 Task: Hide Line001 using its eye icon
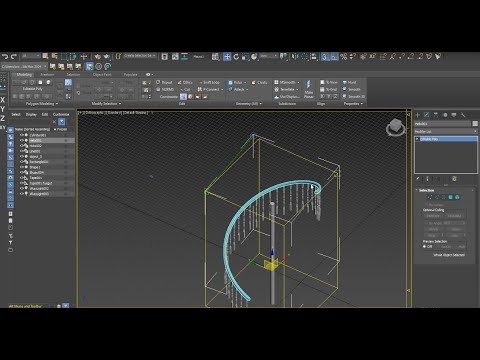click(x=22, y=151)
